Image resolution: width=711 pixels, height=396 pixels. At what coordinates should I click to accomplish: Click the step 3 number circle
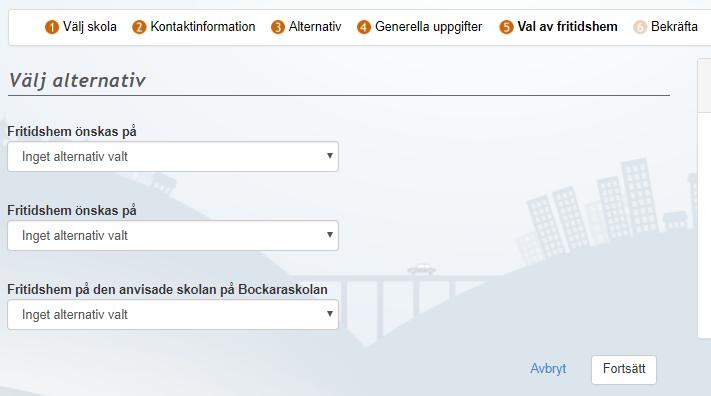point(278,27)
